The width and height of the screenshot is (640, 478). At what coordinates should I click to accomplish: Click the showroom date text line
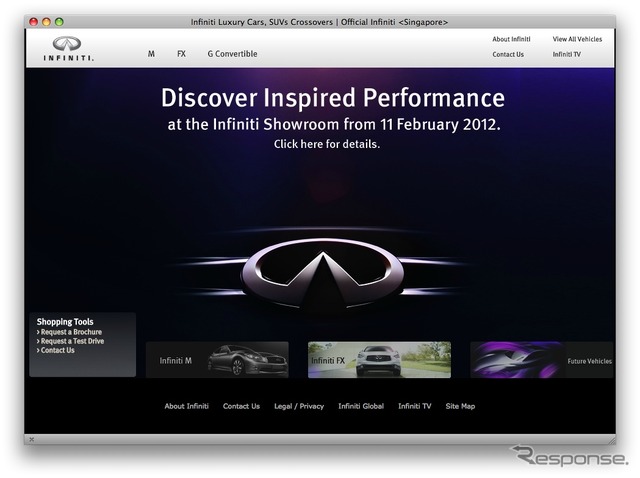(x=334, y=124)
